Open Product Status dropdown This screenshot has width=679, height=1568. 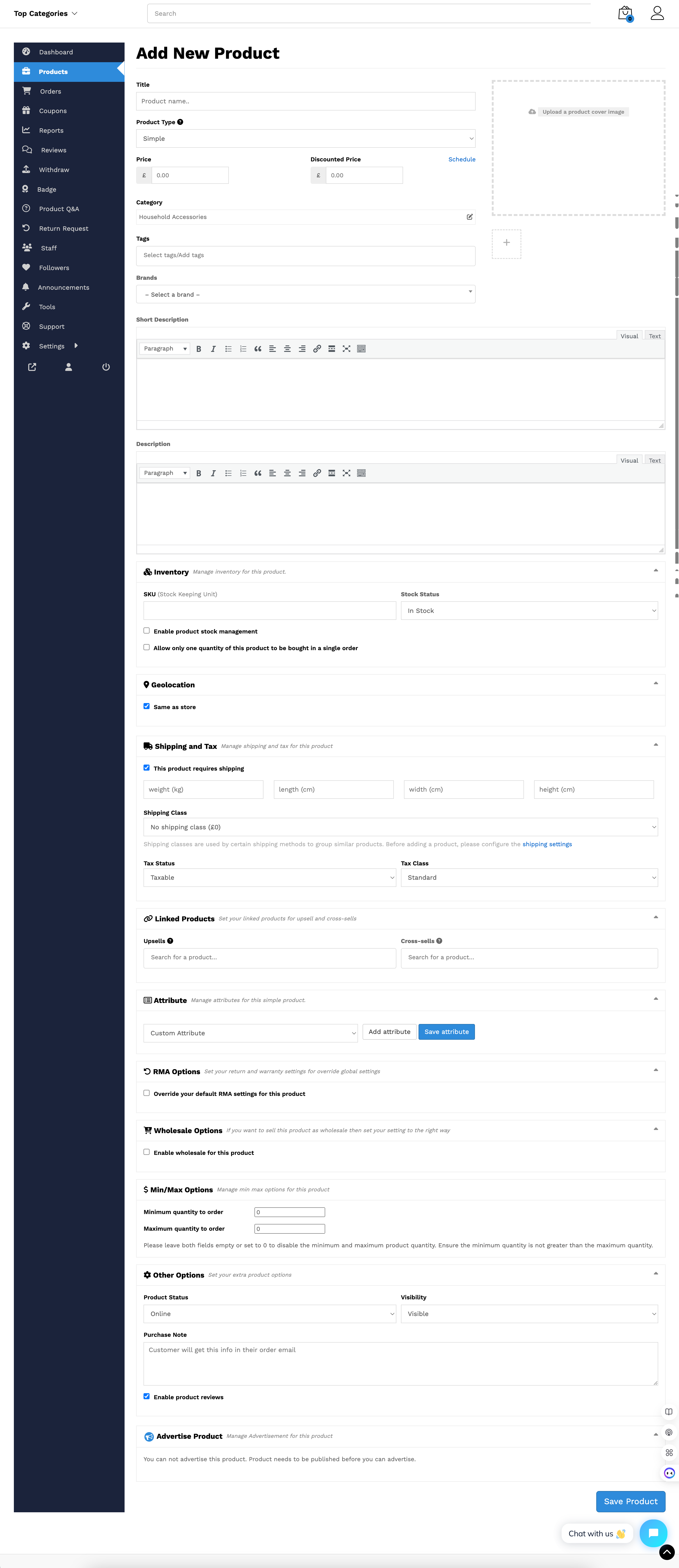[269, 1314]
